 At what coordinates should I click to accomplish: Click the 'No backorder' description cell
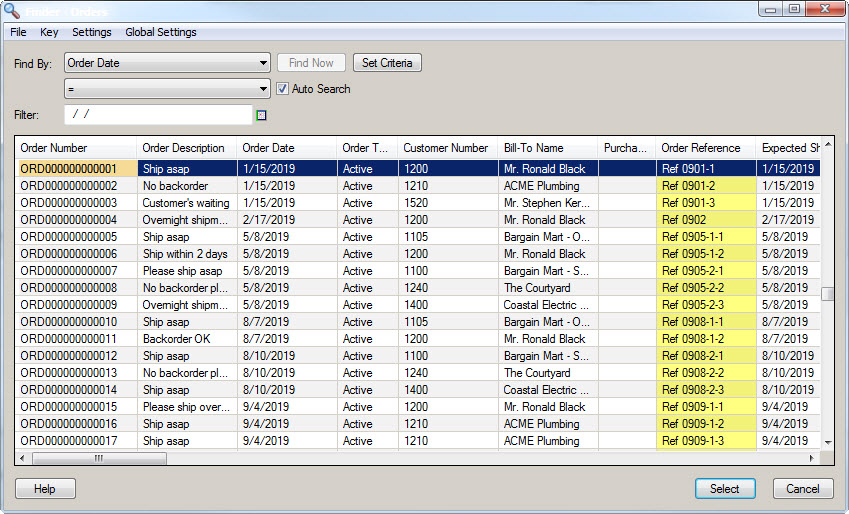pos(187,186)
